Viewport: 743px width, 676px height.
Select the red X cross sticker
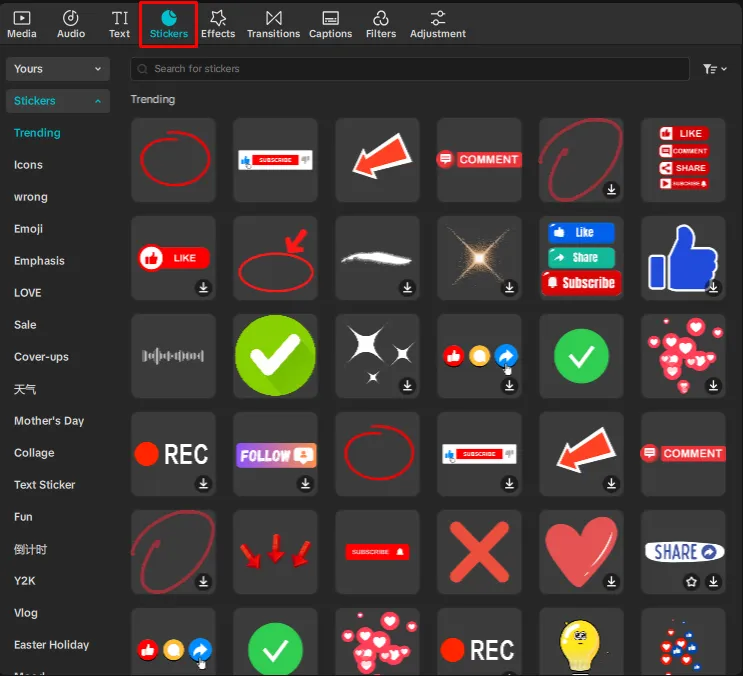point(479,552)
